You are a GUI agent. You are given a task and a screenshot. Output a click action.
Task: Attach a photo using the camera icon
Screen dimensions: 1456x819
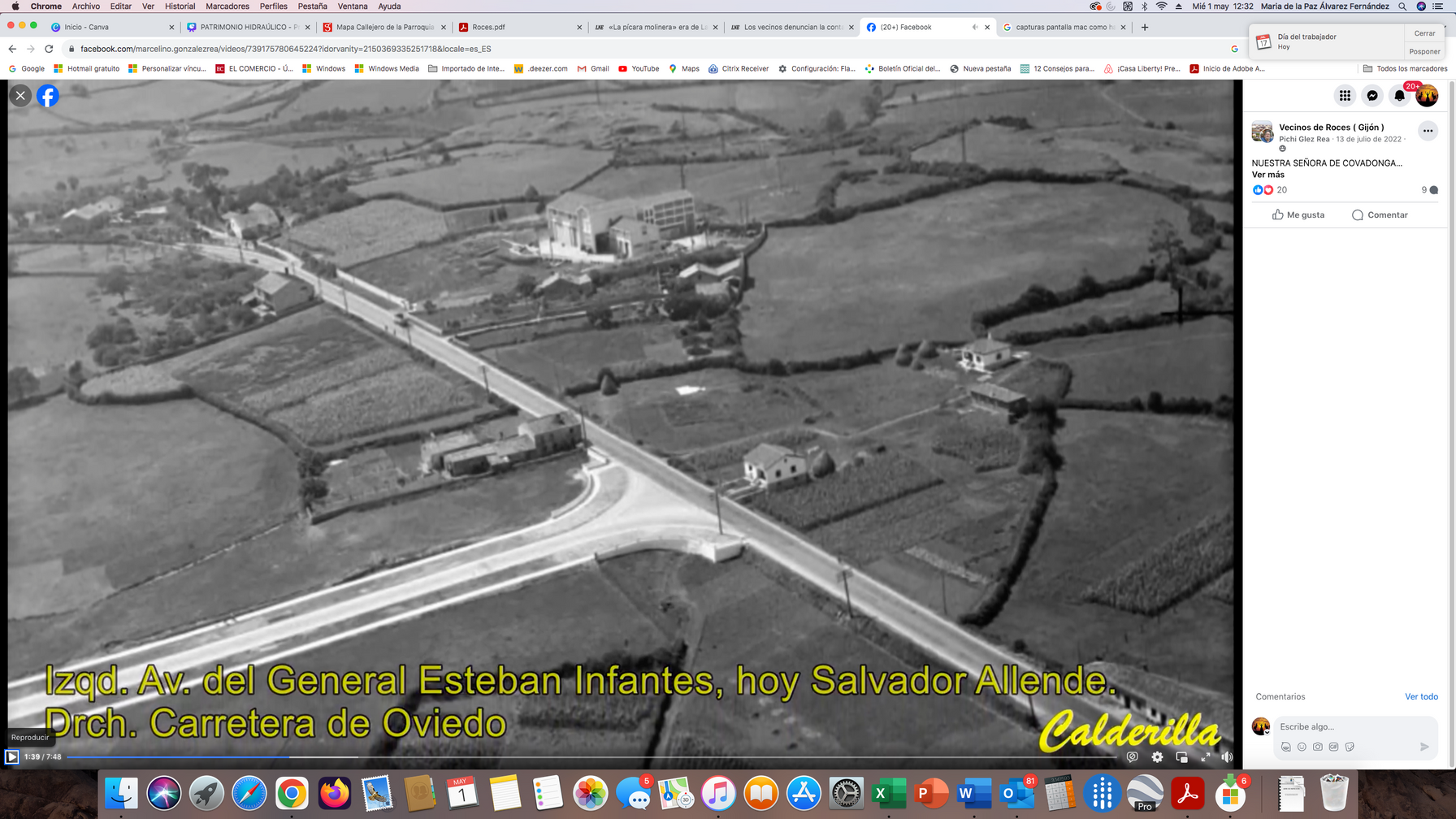tap(1317, 747)
